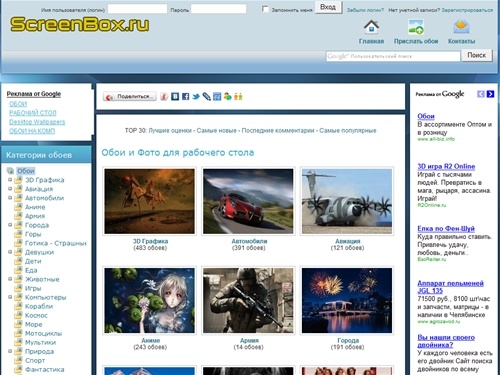Open the Зарегистрироваться link
The height and width of the screenshot is (375, 500).
[467, 10]
